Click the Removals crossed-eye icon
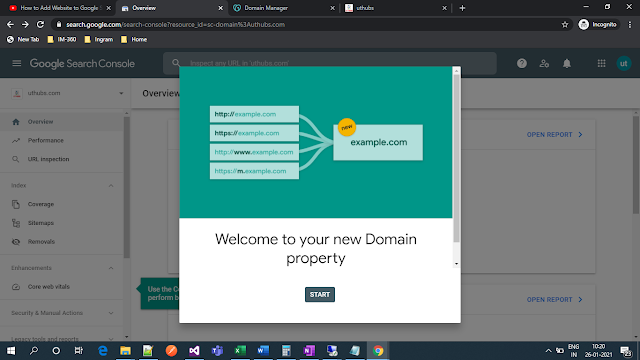 click(x=16, y=242)
